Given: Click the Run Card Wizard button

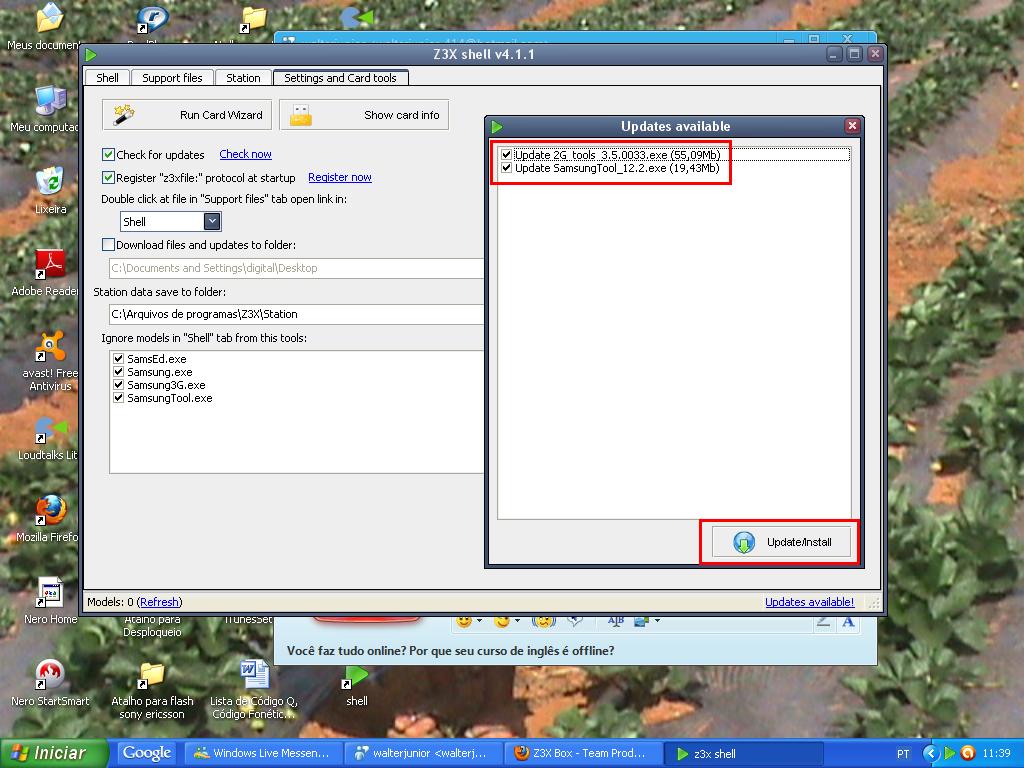Looking at the screenshot, I should click(x=187, y=115).
